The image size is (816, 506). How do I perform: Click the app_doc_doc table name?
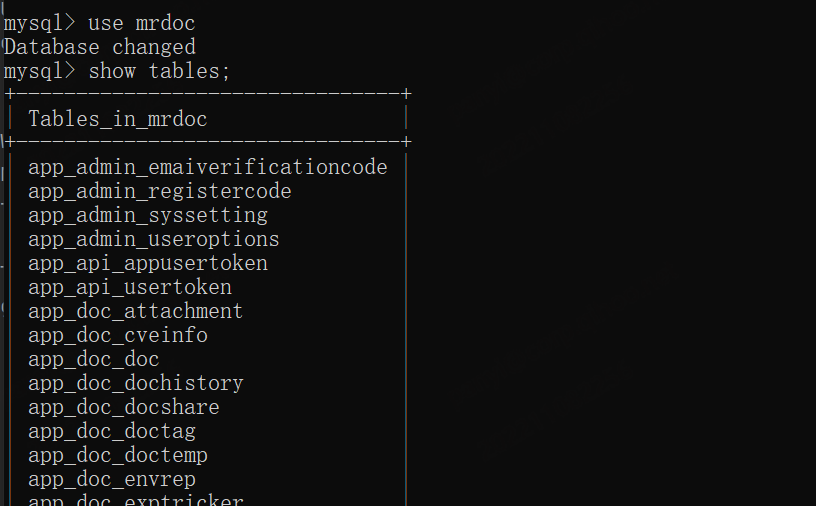(94, 359)
